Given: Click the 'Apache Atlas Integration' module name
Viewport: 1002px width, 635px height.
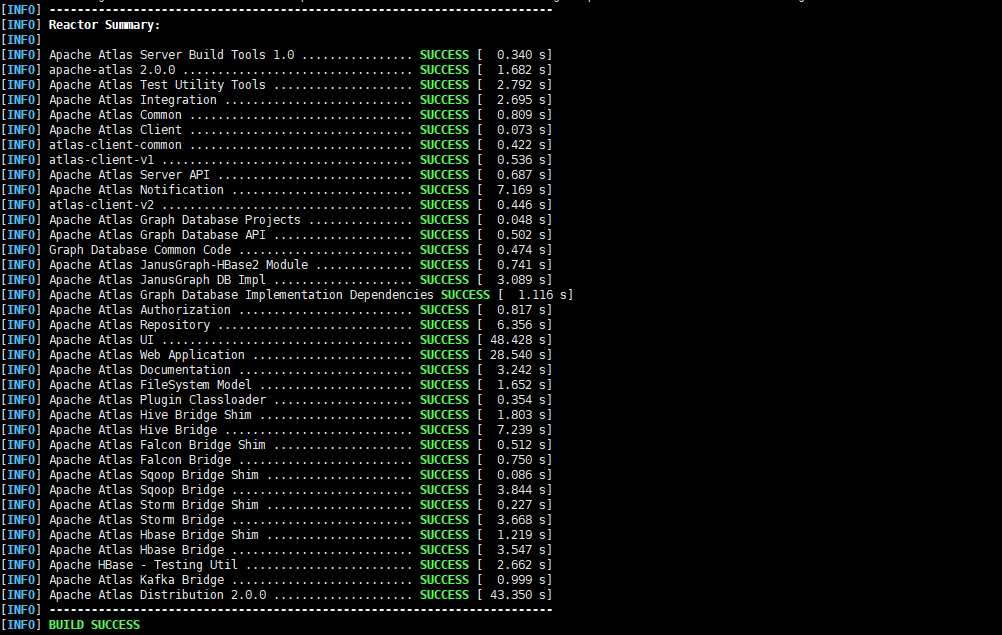Looking at the screenshot, I should pos(133,100).
